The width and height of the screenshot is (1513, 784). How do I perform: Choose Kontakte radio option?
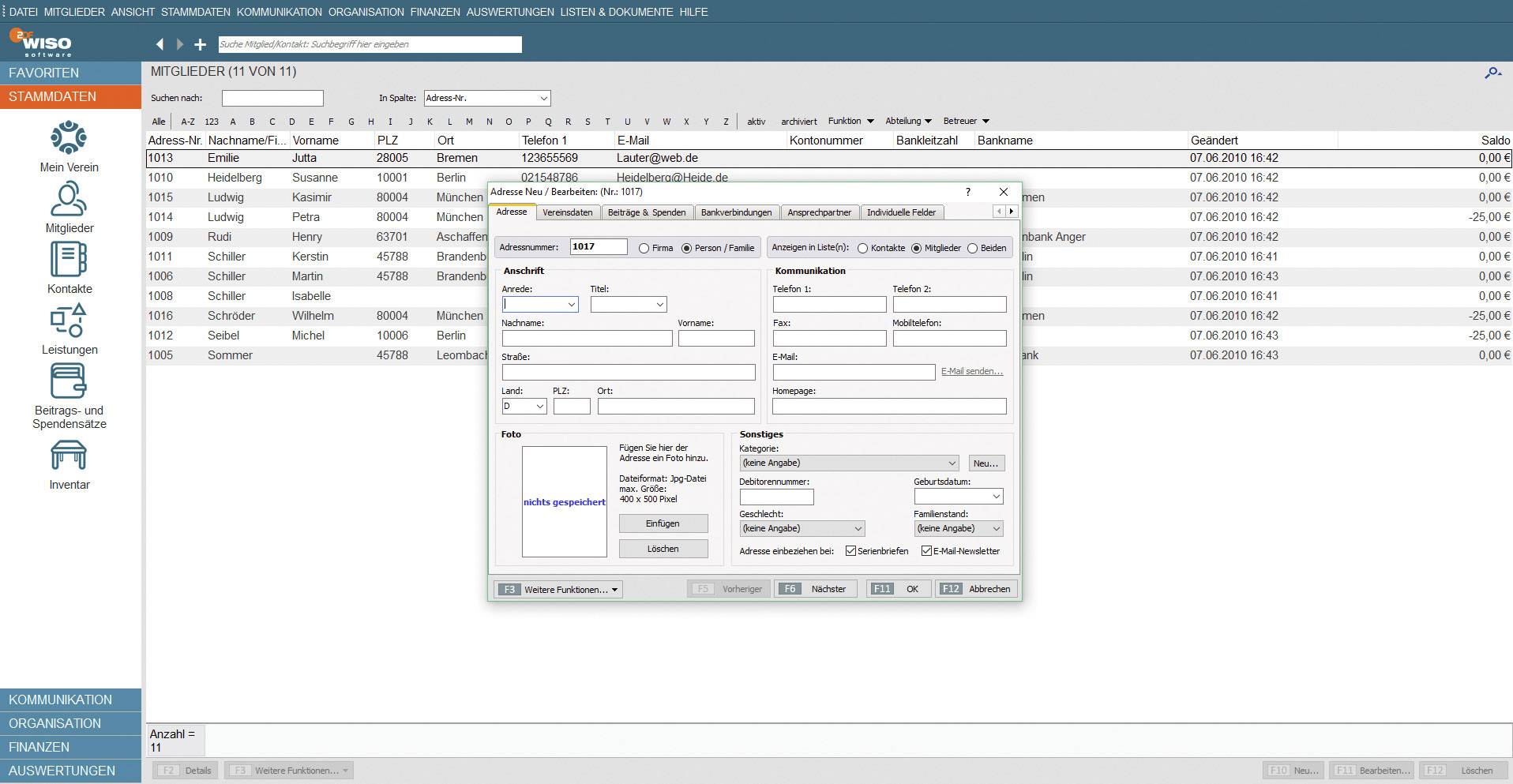click(862, 248)
